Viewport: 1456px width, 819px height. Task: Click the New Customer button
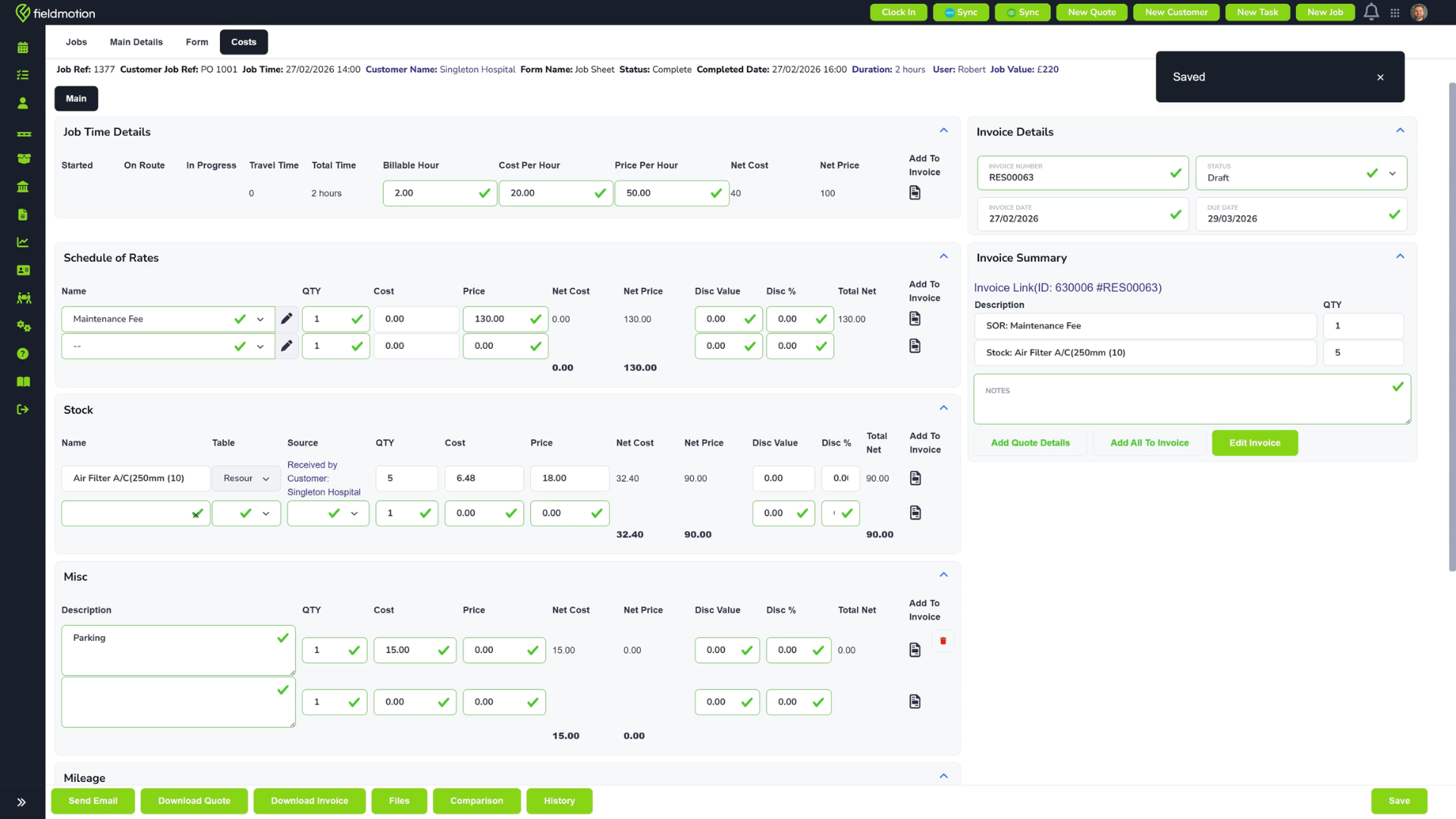pyautogui.click(x=1176, y=12)
